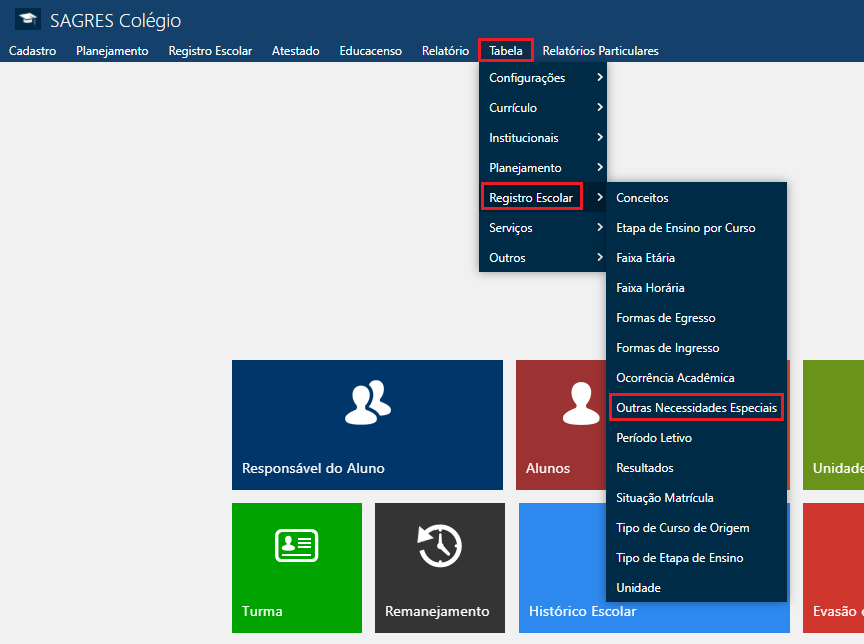Select Conceitos in the Registro Escolar submenu

[642, 198]
